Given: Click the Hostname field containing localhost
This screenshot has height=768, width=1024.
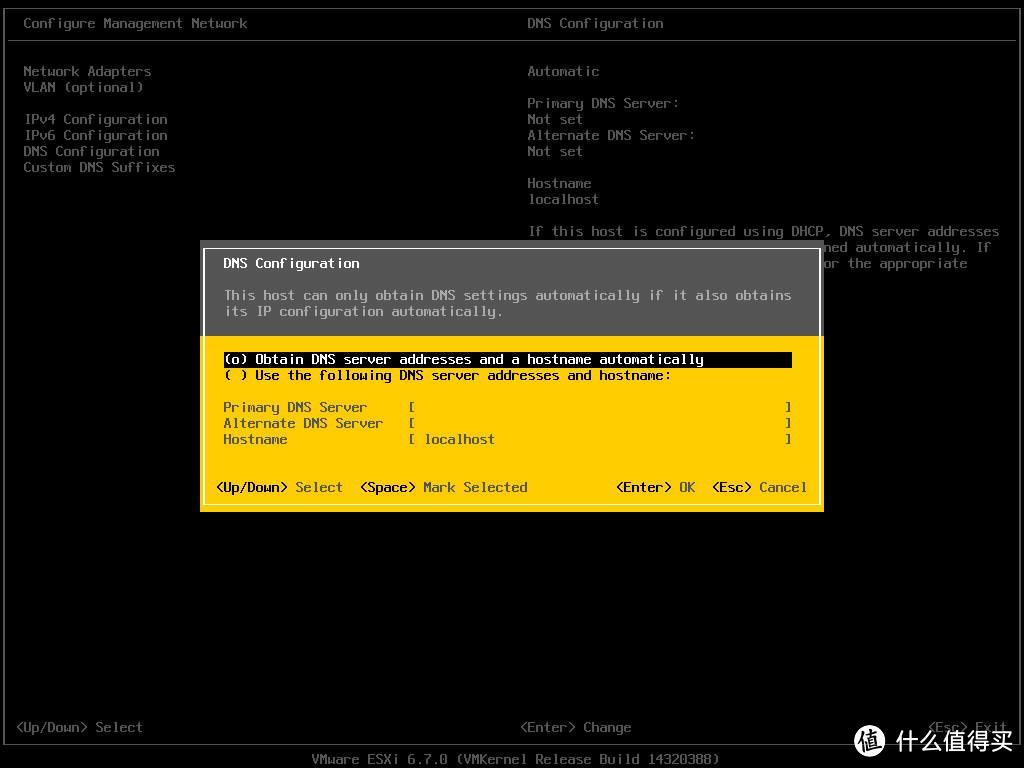Looking at the screenshot, I should (600, 439).
